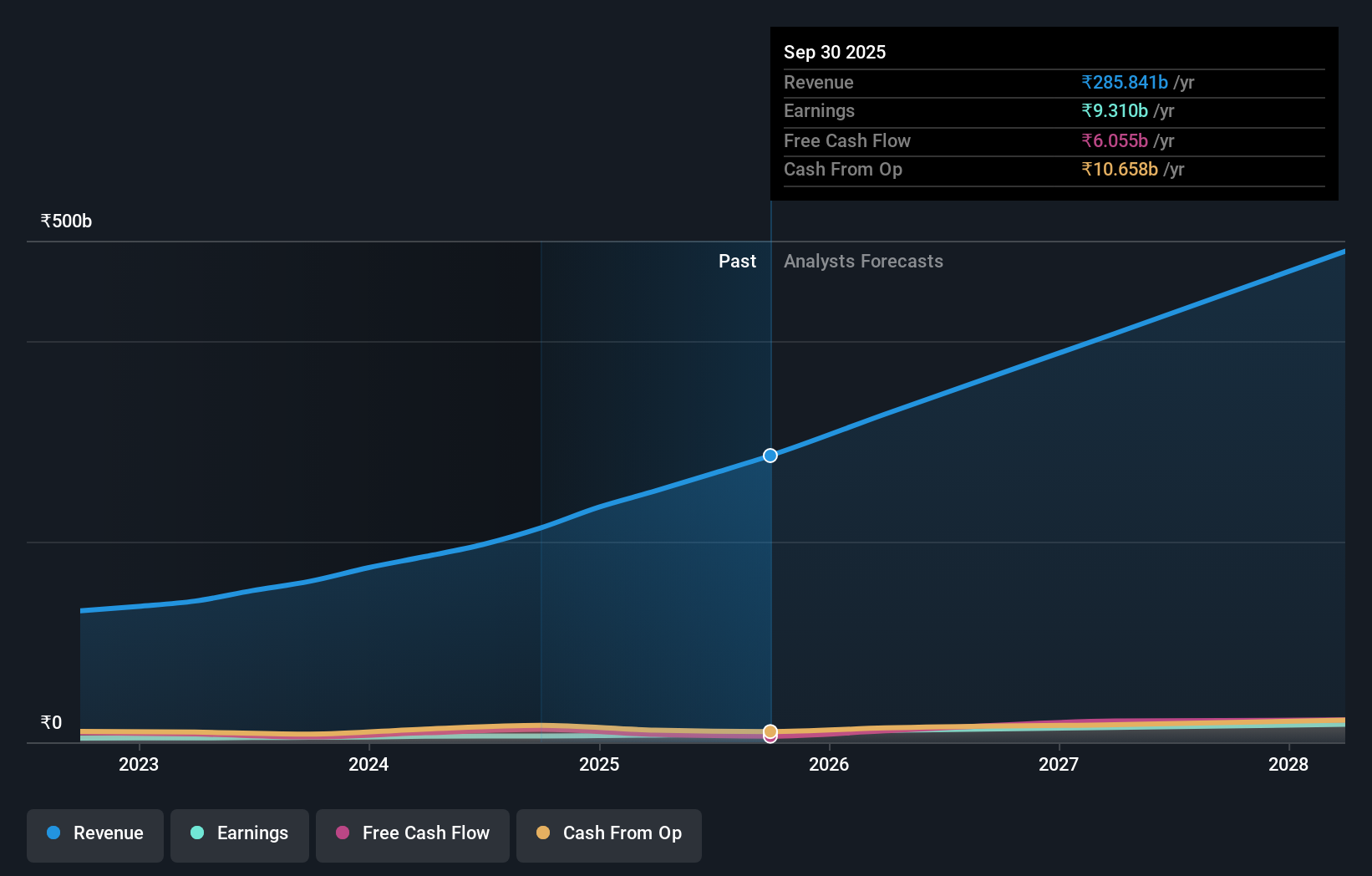Image resolution: width=1372 pixels, height=876 pixels.
Task: Switch to the Past section of the chart
Action: [x=737, y=261]
